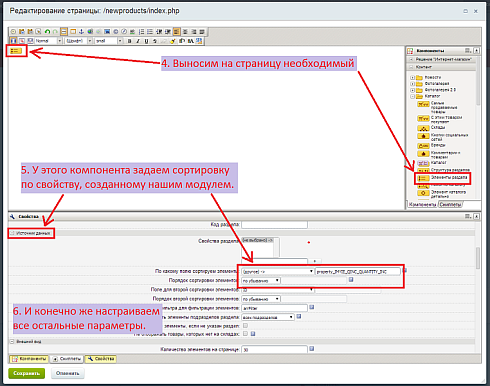This screenshot has height=386, width=490.
Task: Click the purple 'Каталог' component icon
Action: click(x=423, y=163)
